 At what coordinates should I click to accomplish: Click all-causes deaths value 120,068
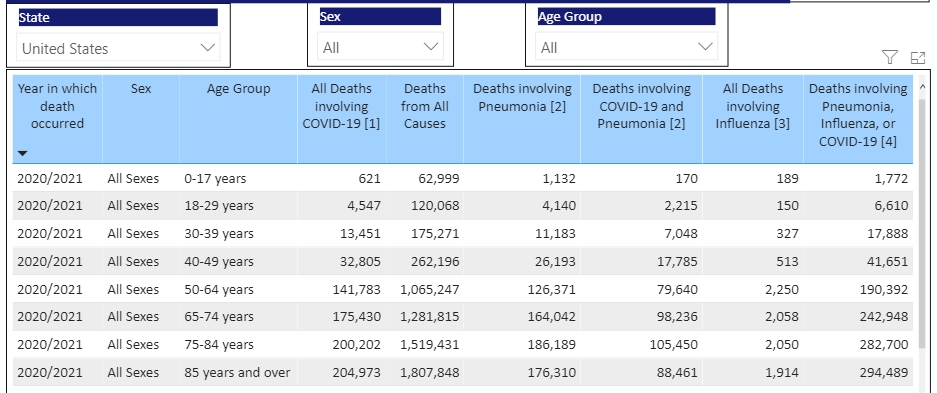pyautogui.click(x=436, y=205)
